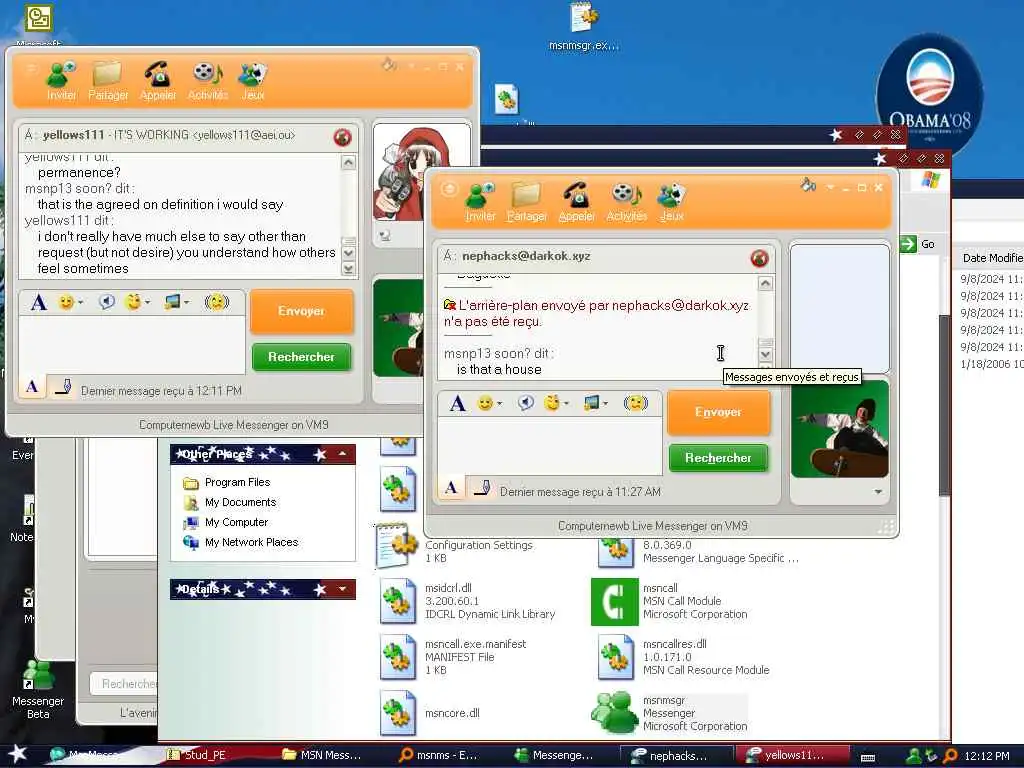Click voice clip icon in yellows111 chat
1024x768 pixels.
[106, 302]
